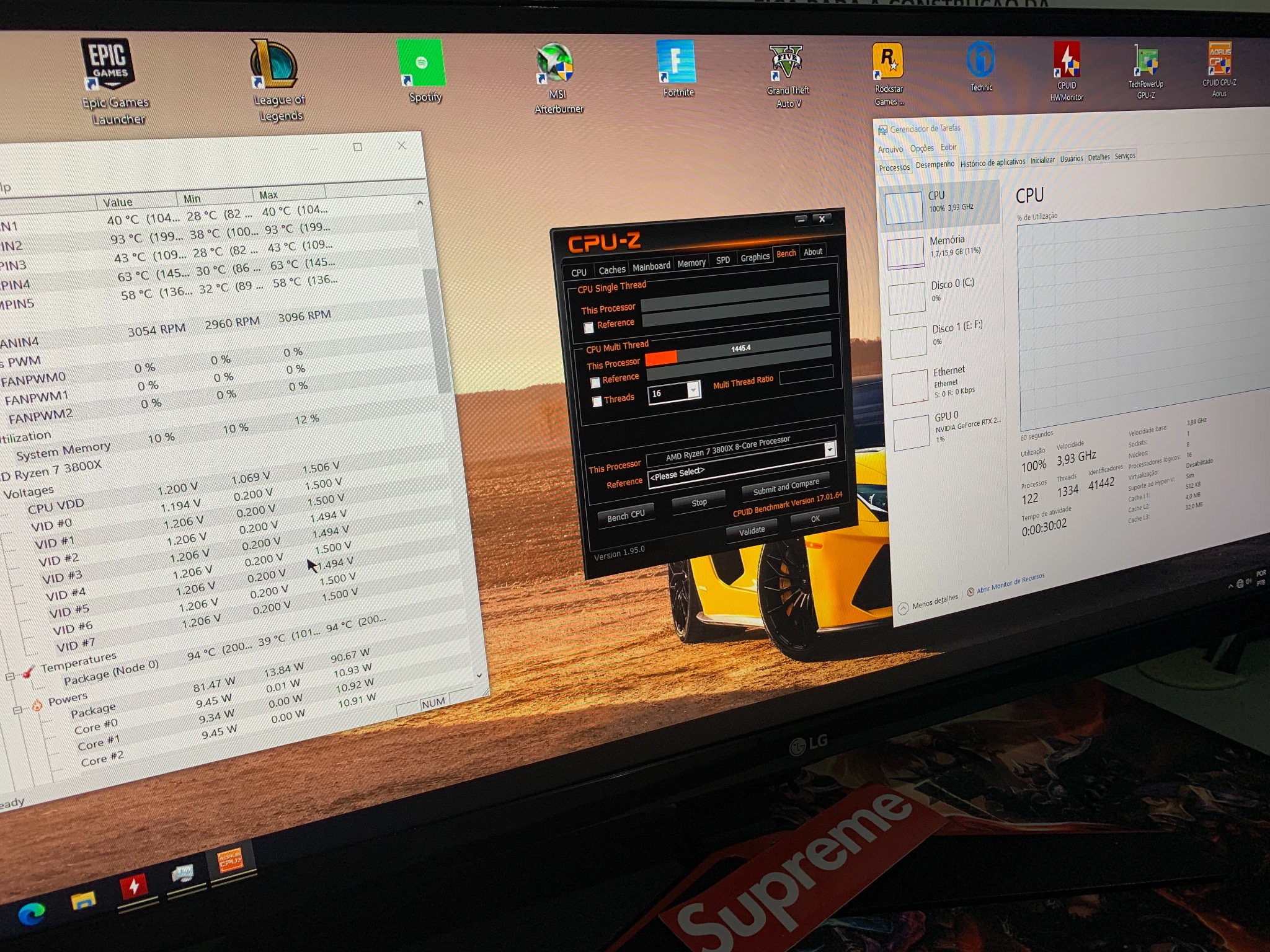Open the Arquivo menu in Task Manager
The height and width of the screenshot is (952, 1270).
[890, 149]
